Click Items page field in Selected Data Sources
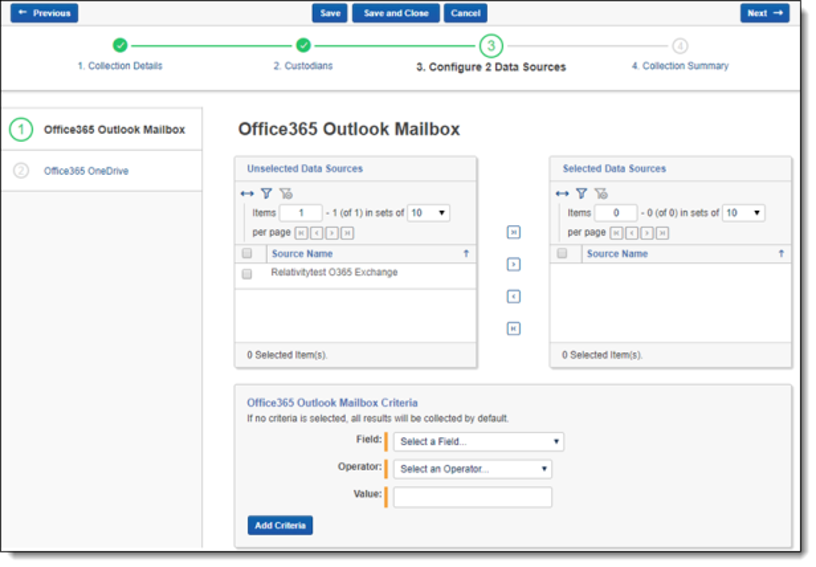 coord(616,213)
